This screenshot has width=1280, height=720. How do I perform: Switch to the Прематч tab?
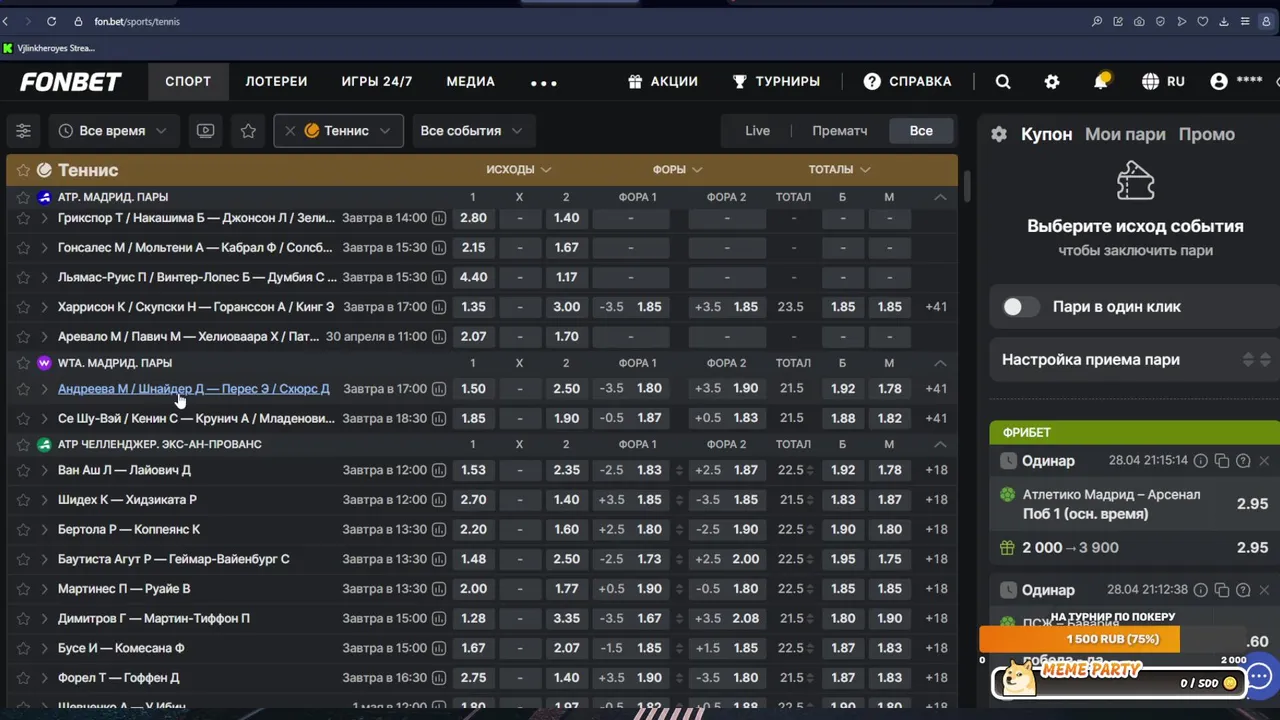pos(839,131)
